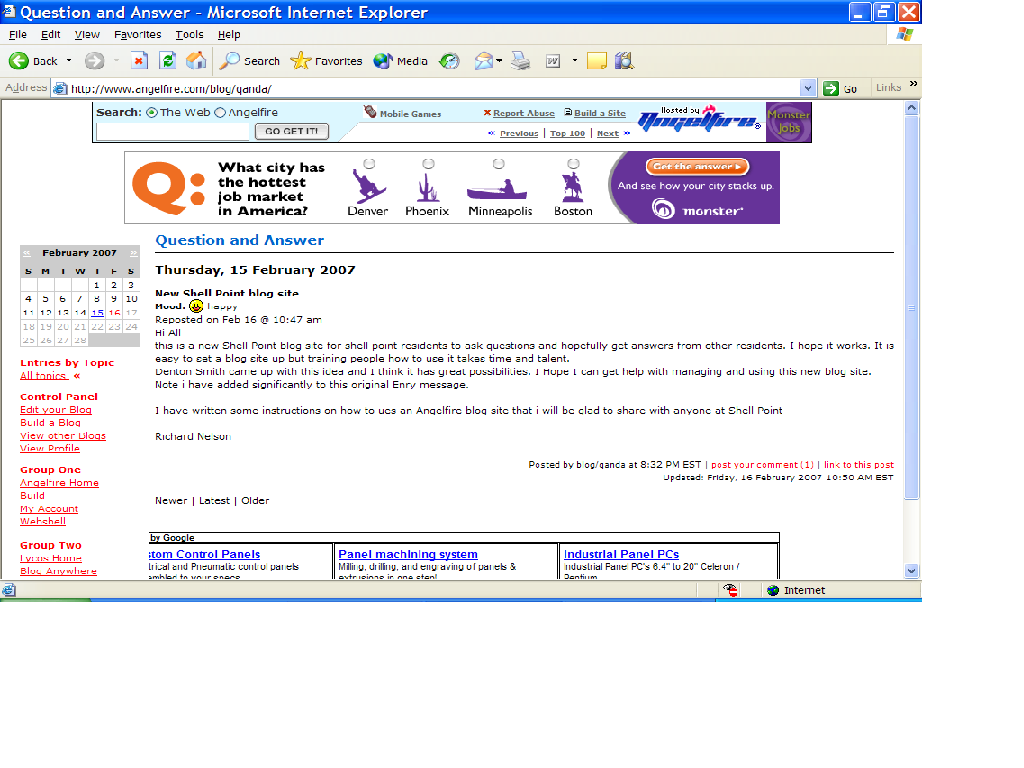Click the Windows flag logo throbber

(x=905, y=34)
